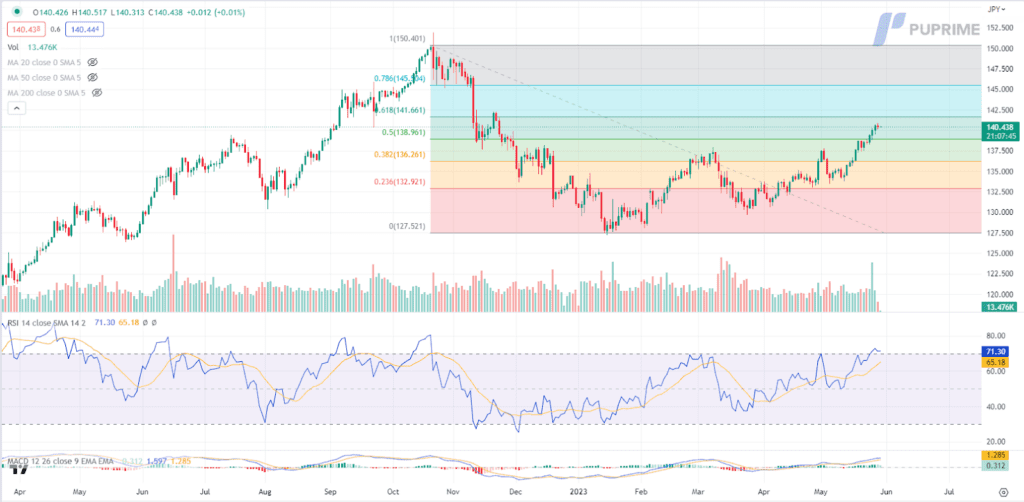Click the Fibonacci 0(127.521) level label
Screen dimensions: 1024x502
coord(408,226)
